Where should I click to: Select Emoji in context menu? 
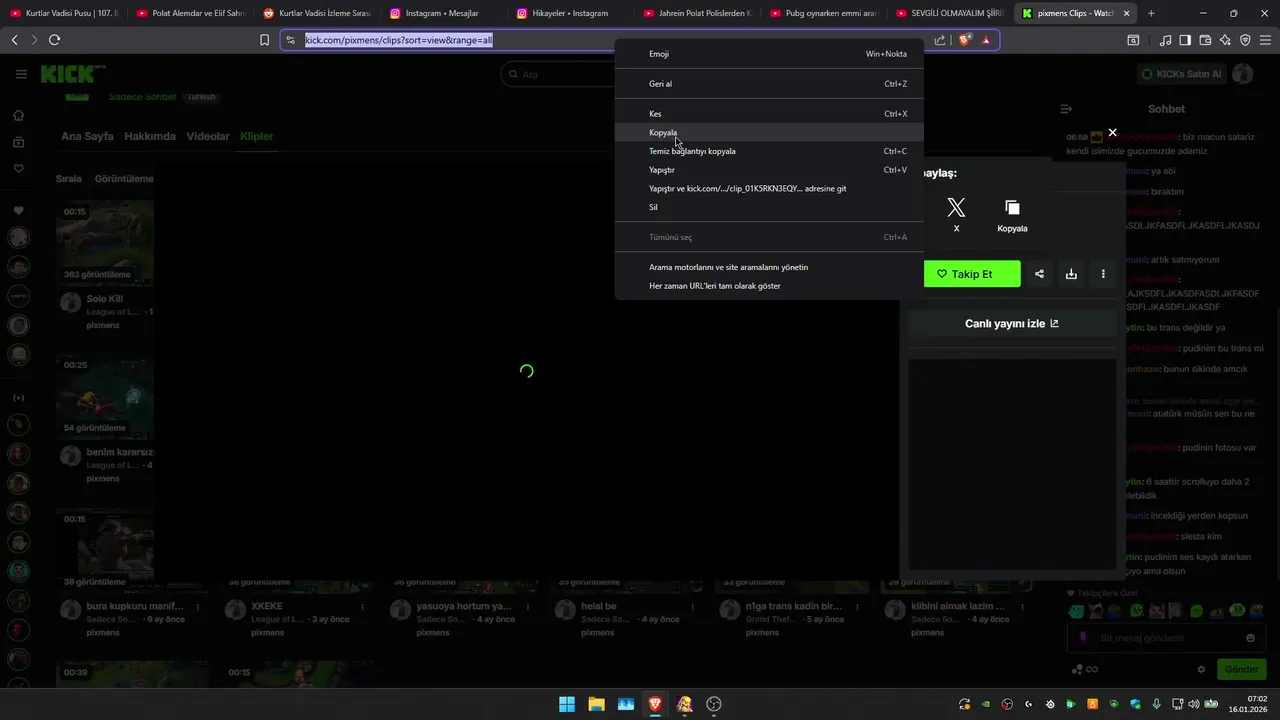pyautogui.click(x=769, y=54)
